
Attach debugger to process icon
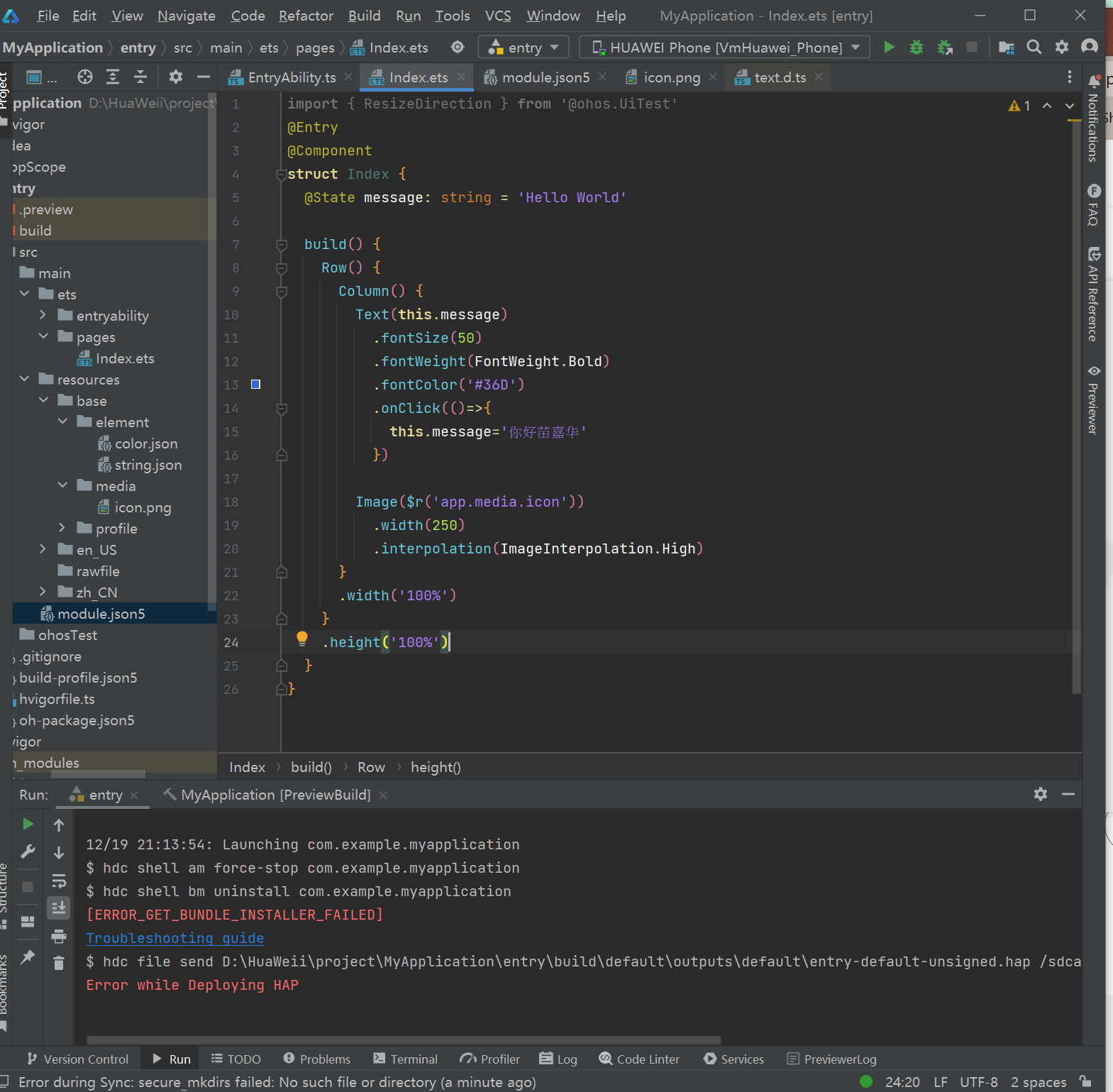click(x=945, y=47)
